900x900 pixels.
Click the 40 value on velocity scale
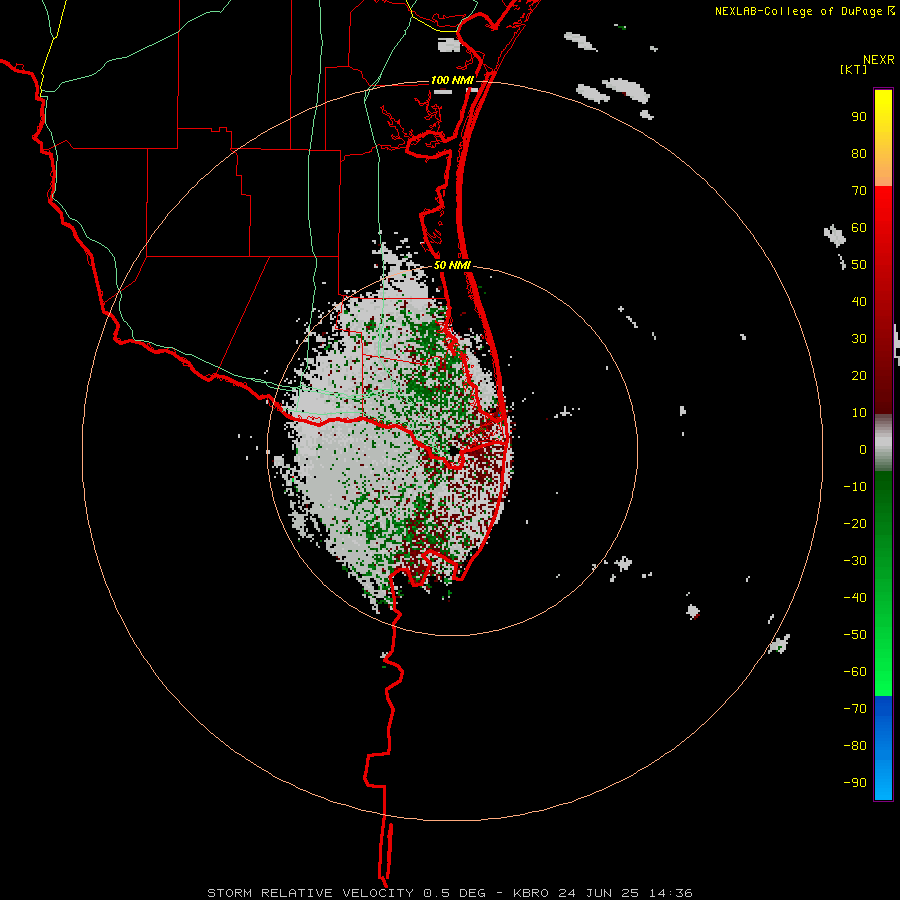tap(859, 301)
